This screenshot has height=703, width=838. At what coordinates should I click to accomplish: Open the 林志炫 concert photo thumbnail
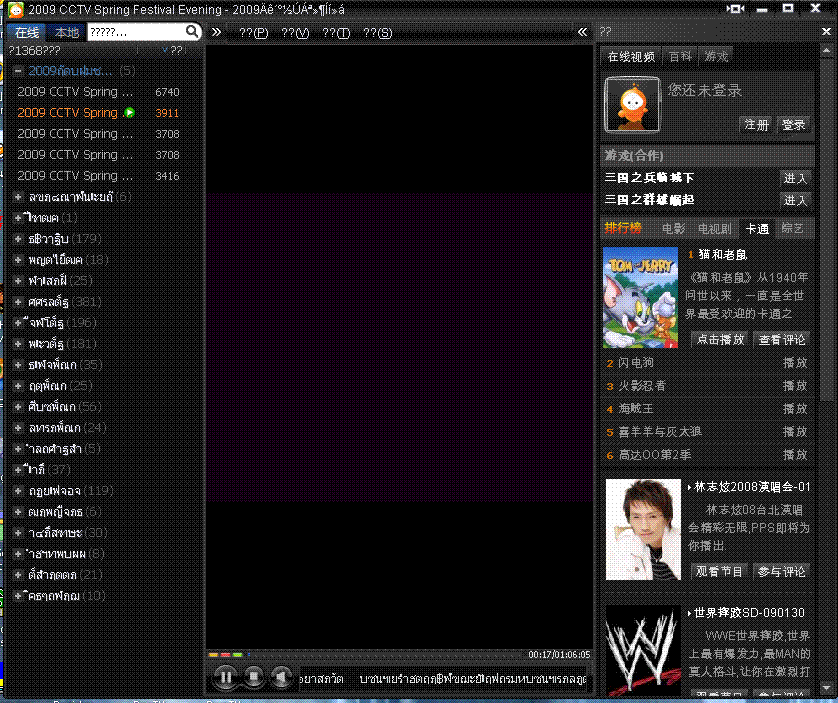[643, 529]
